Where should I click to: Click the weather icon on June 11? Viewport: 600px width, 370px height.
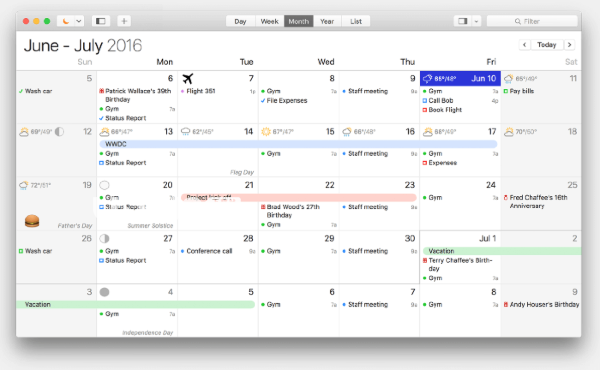pyautogui.click(x=509, y=79)
